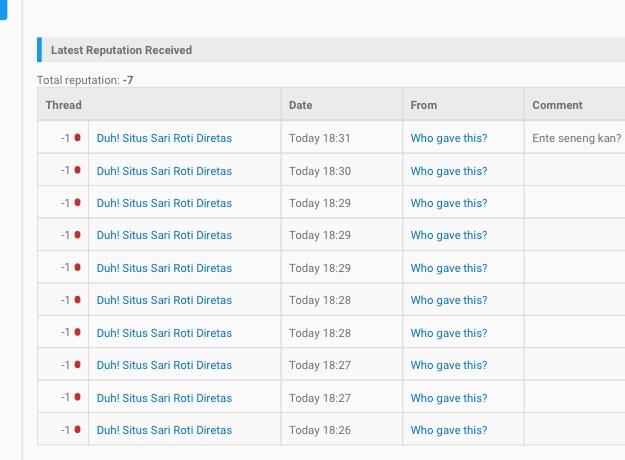Click the Date column header
Image resolution: width=625 pixels, height=460 pixels.
point(300,105)
